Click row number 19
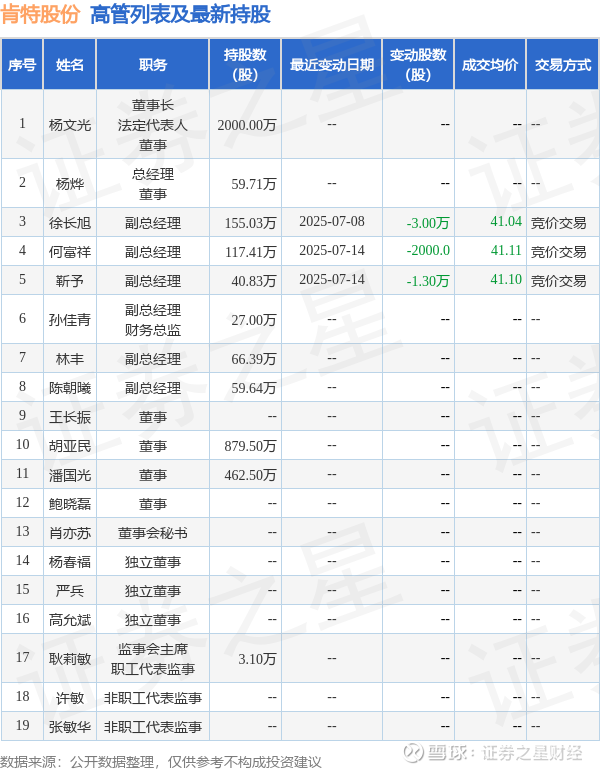This screenshot has width=600, height=771. tap(23, 726)
